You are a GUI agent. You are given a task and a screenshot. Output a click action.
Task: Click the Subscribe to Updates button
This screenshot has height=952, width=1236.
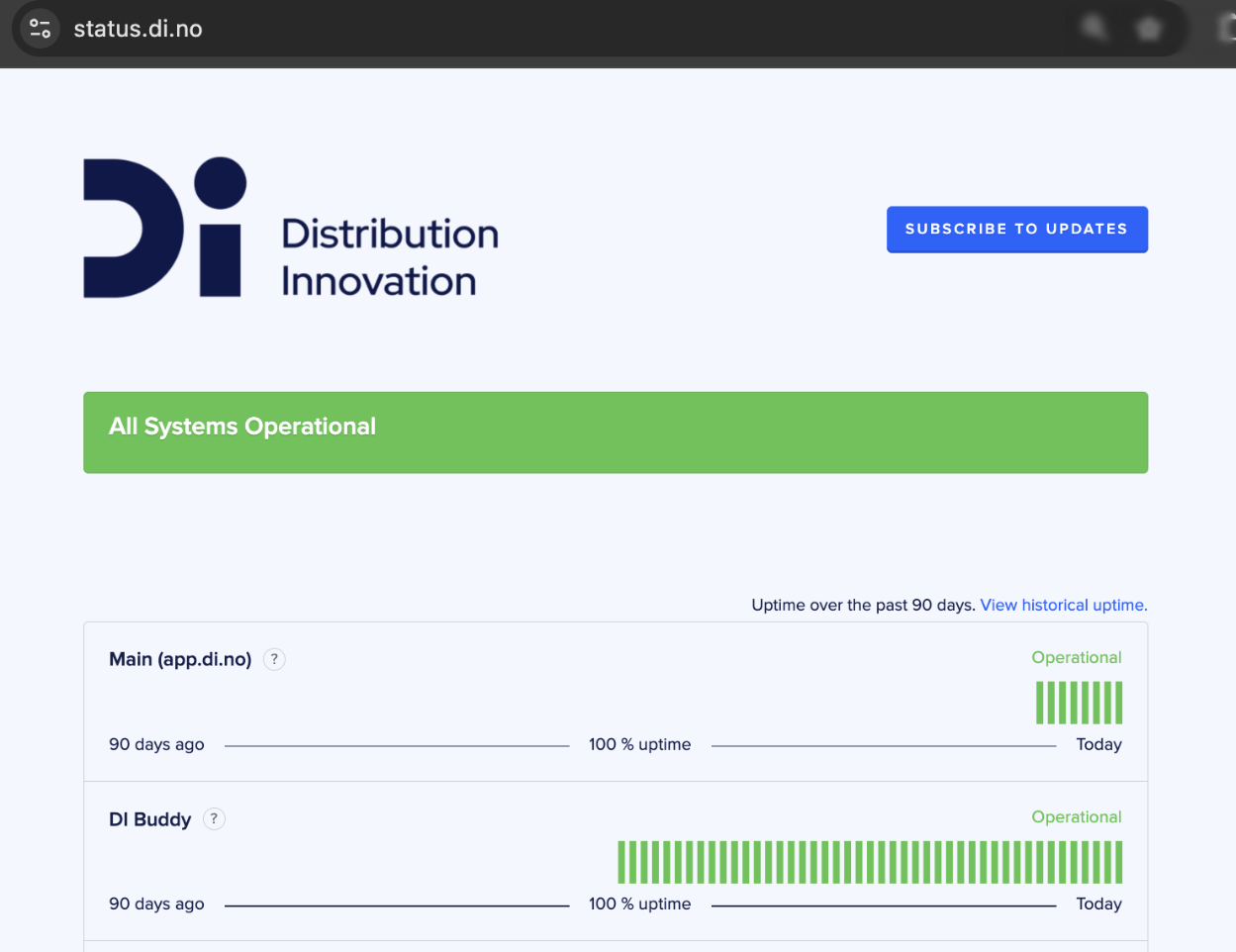pos(1016,230)
